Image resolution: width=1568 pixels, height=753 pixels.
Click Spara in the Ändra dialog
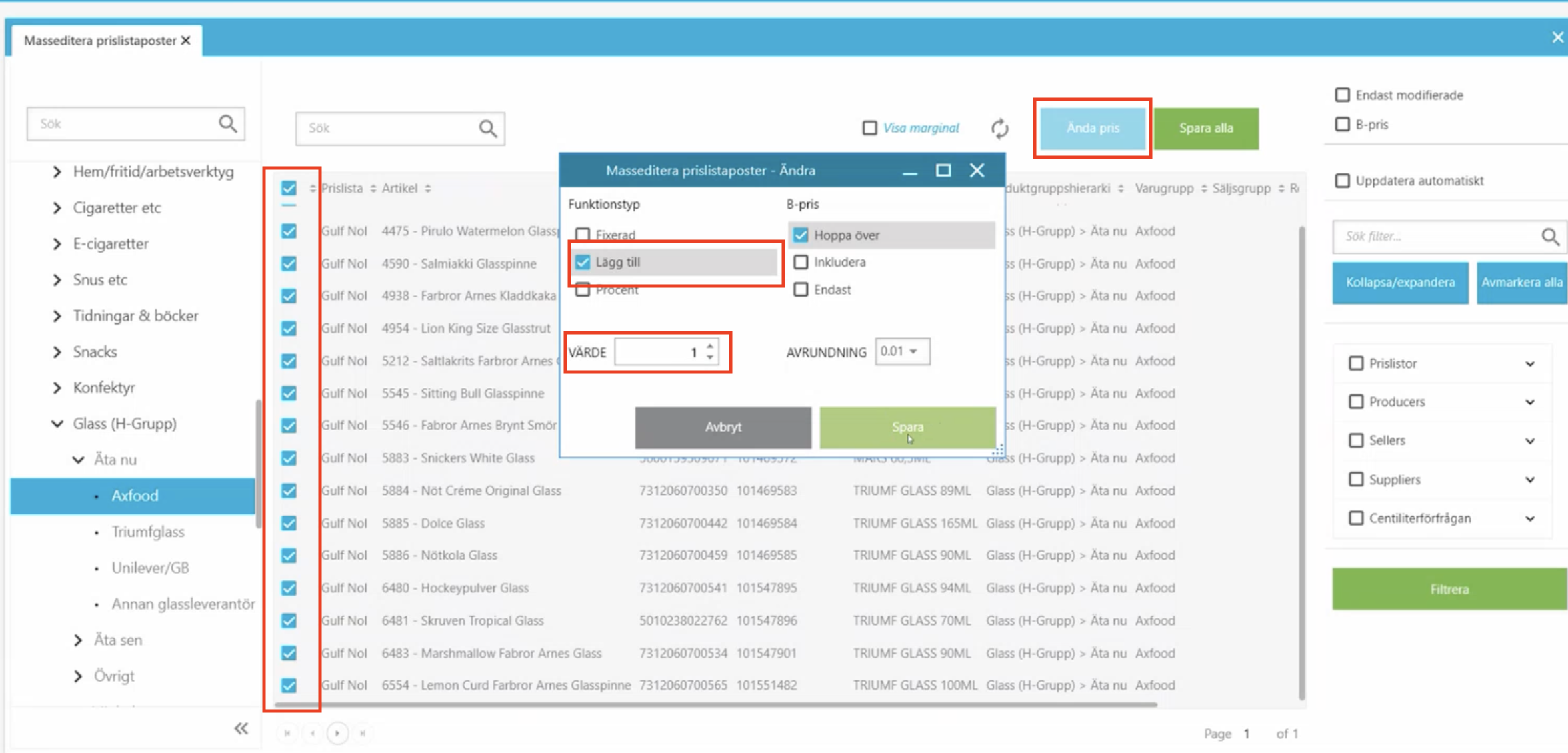[x=907, y=427]
